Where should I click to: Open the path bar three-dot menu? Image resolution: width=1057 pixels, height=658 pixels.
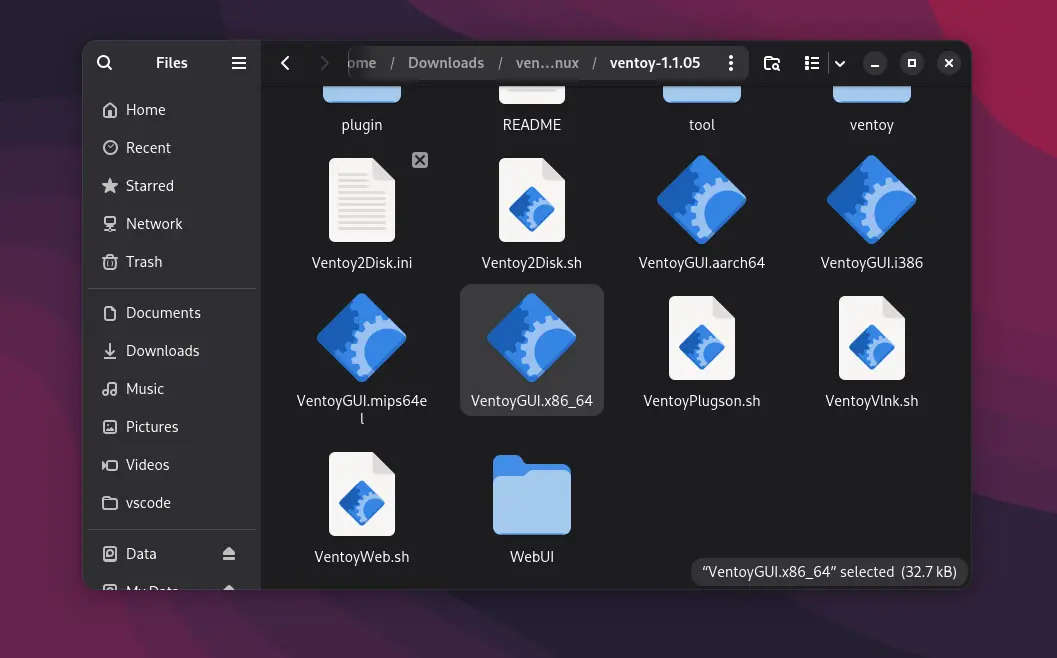(x=731, y=63)
